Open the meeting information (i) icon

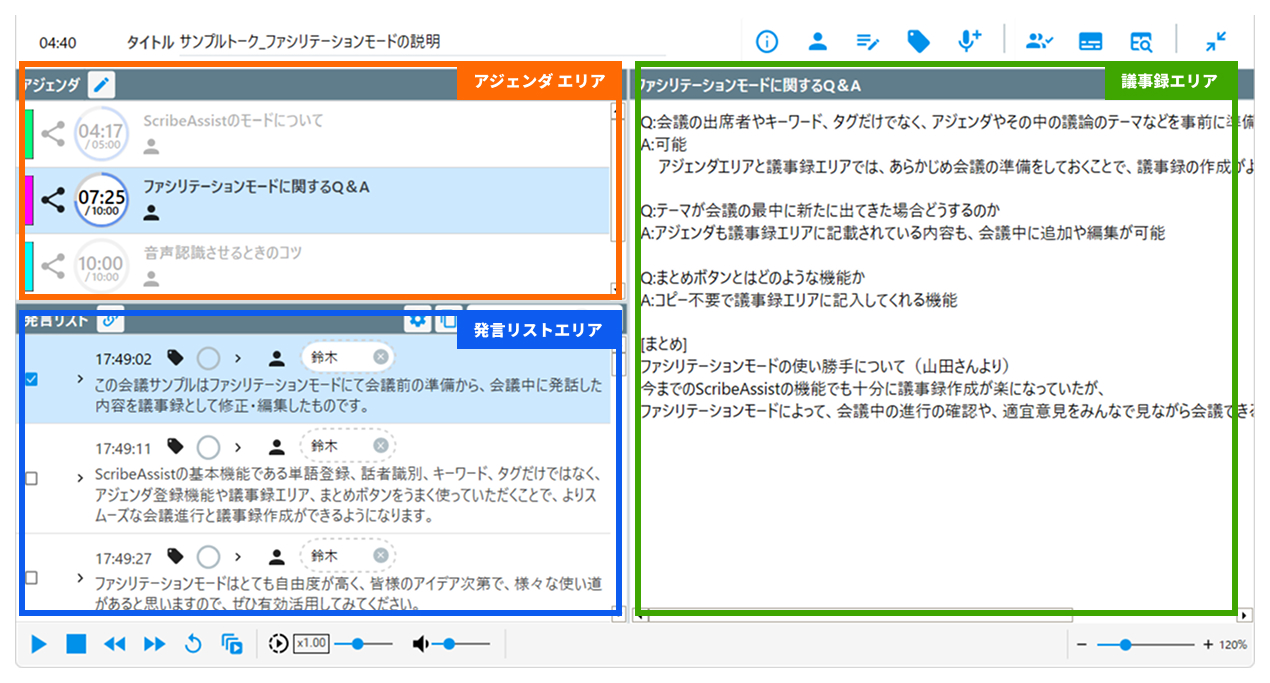coord(767,41)
